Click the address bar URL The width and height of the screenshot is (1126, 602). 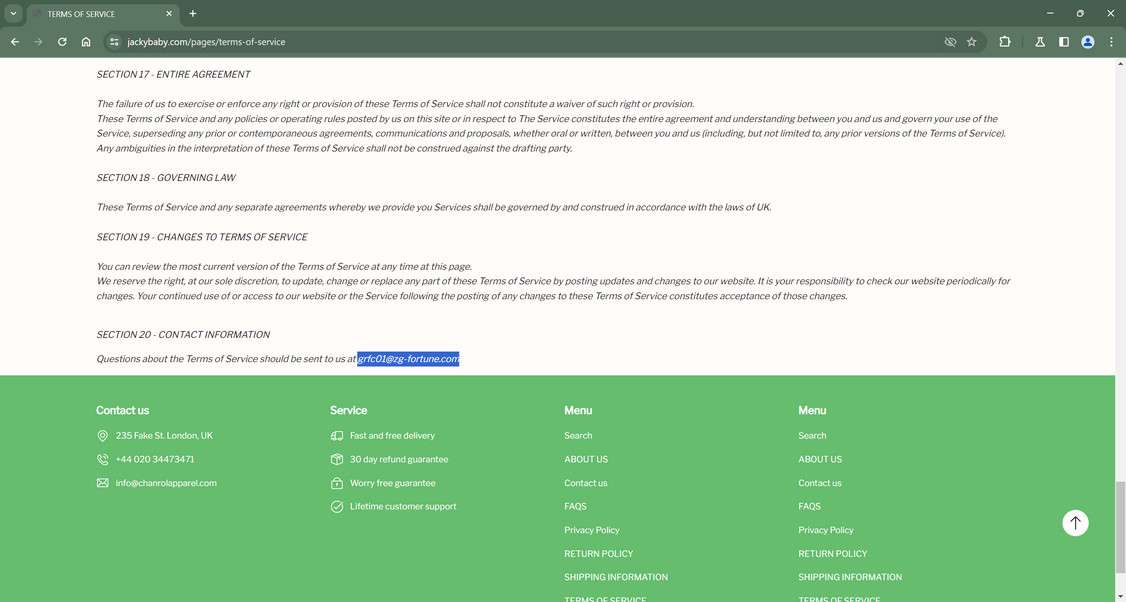[x=206, y=42]
